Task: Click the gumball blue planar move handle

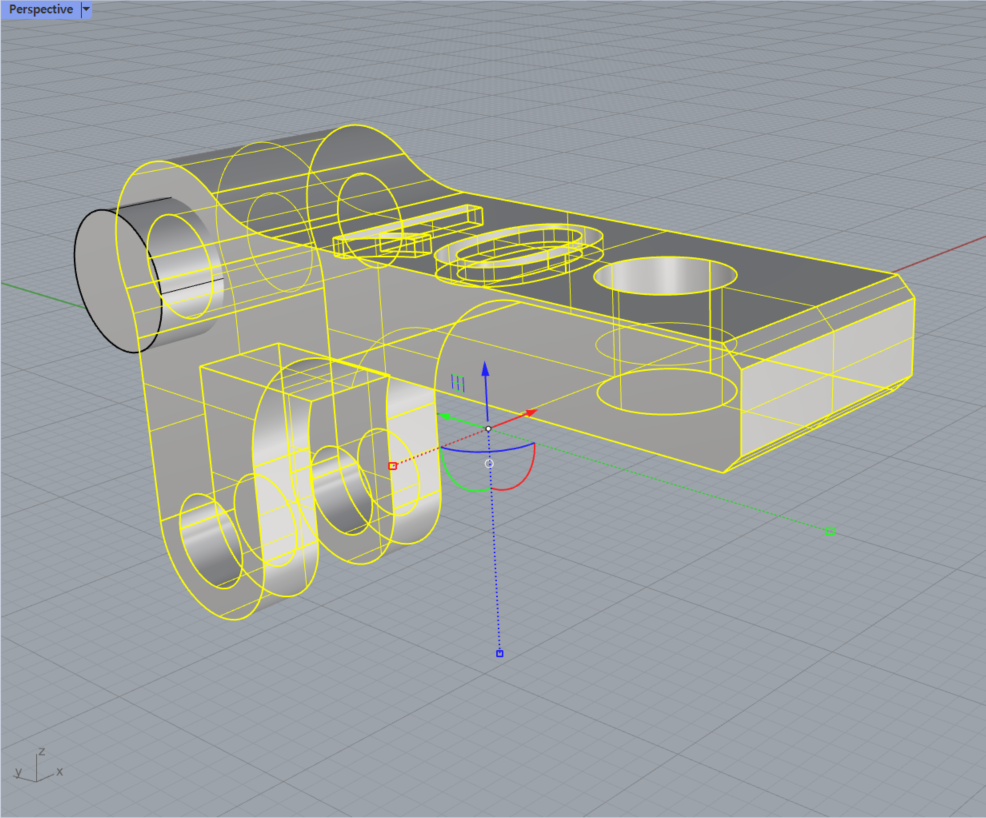Action: [458, 383]
